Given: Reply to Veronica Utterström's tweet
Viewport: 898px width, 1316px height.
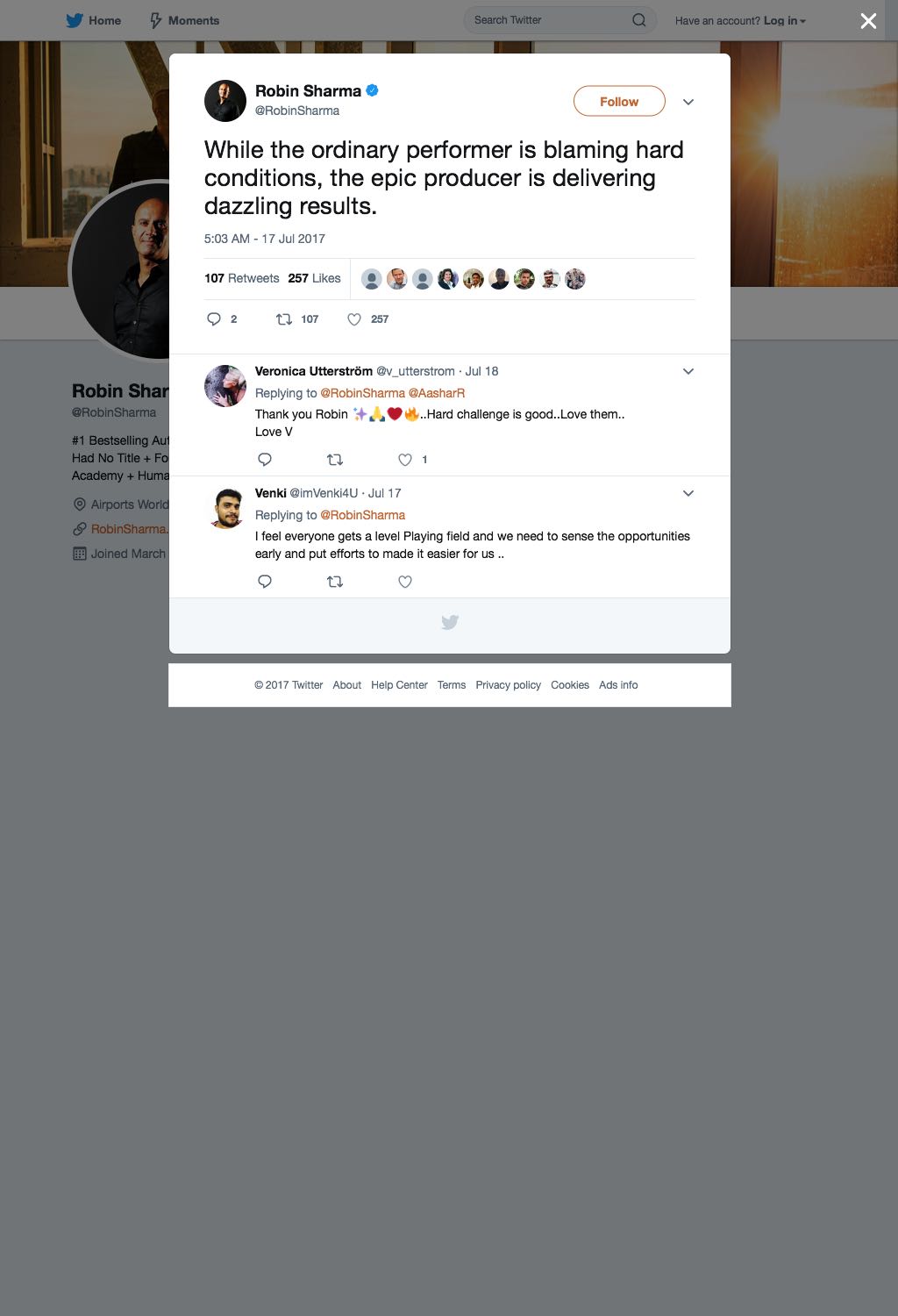Looking at the screenshot, I should 265,460.
